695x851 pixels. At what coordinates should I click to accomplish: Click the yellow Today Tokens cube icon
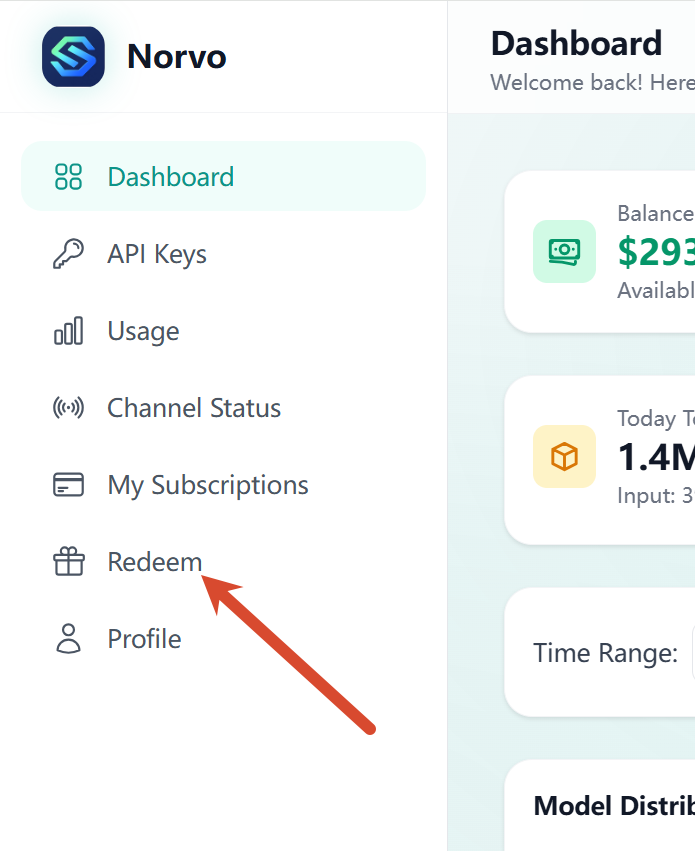click(x=564, y=456)
